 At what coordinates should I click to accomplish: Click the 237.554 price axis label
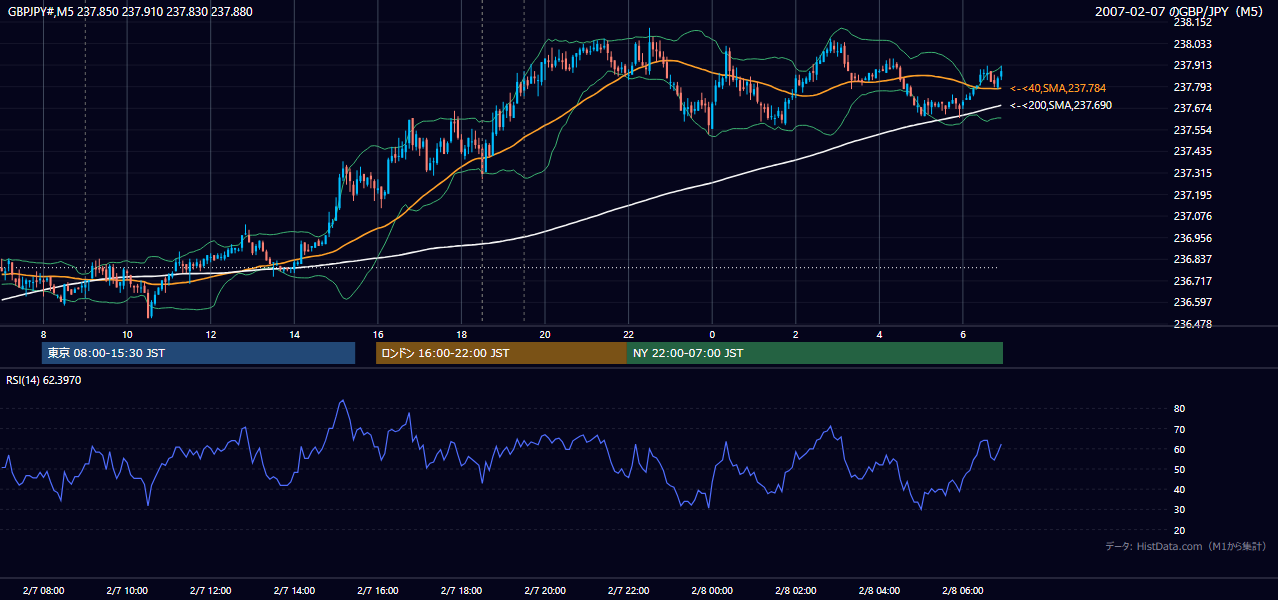click(1192, 130)
